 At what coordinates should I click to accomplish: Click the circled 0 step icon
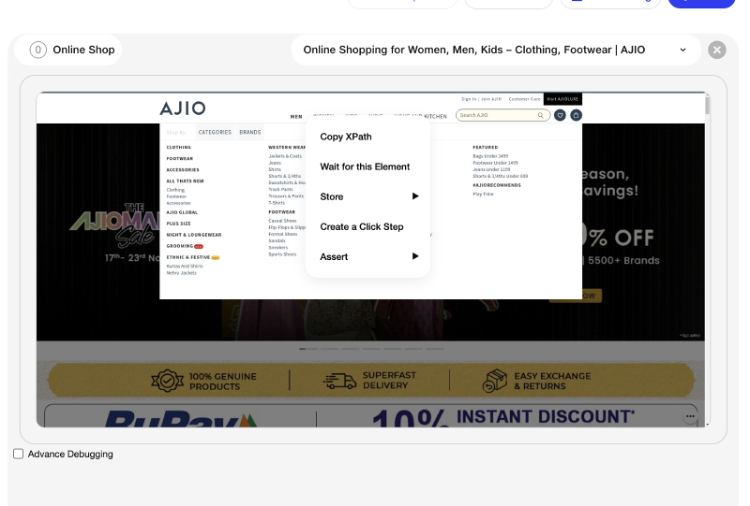38,50
